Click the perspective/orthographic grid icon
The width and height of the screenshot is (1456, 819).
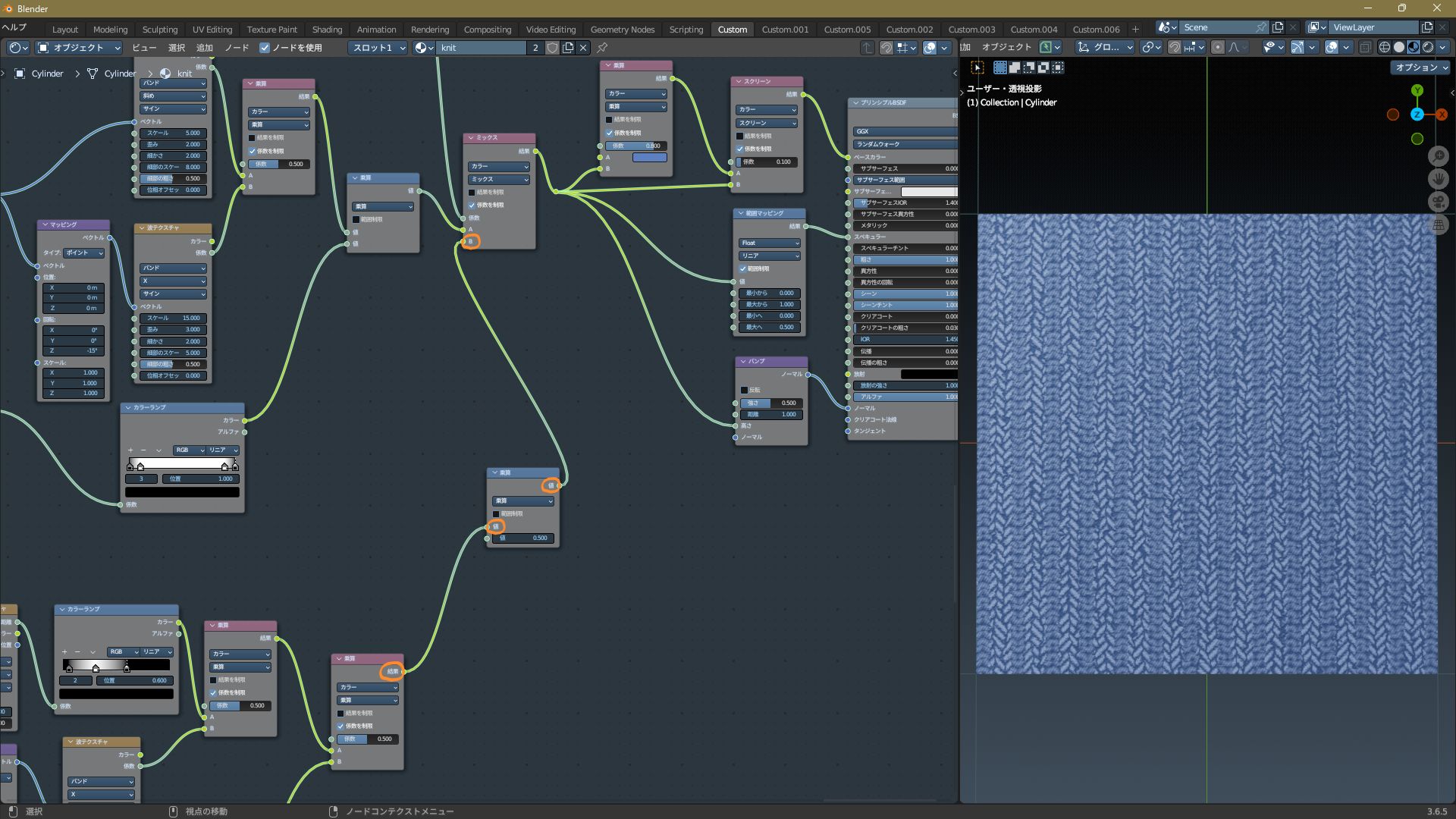coord(1438,224)
